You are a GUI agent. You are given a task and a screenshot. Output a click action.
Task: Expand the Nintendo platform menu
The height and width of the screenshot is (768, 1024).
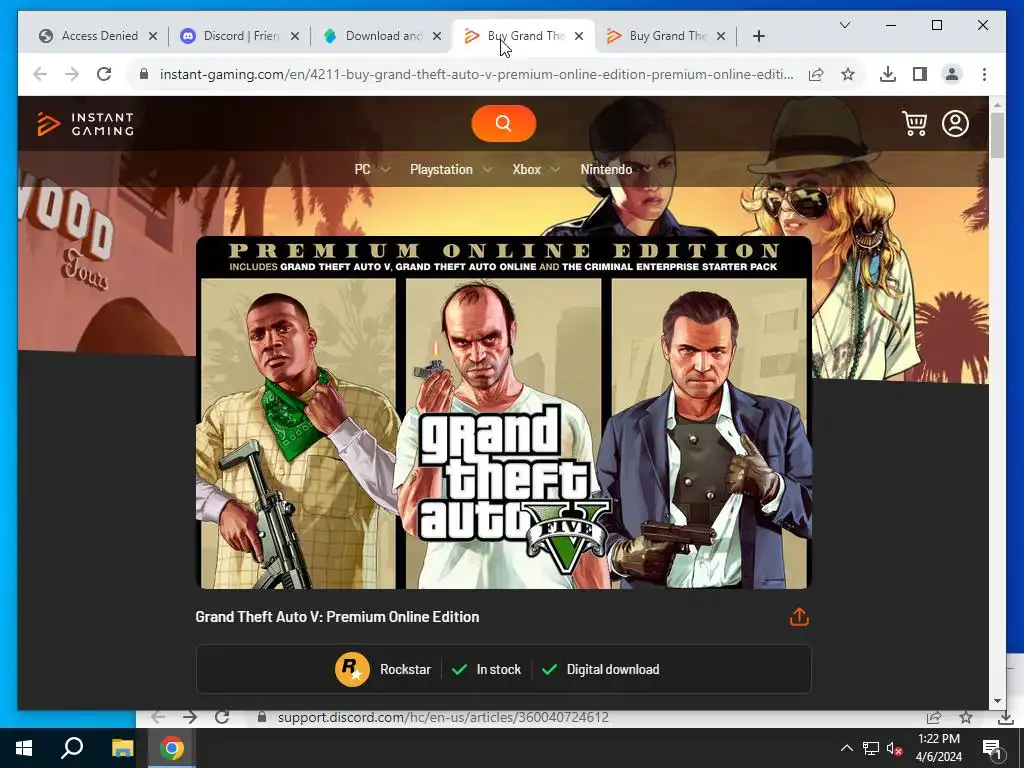(x=616, y=169)
